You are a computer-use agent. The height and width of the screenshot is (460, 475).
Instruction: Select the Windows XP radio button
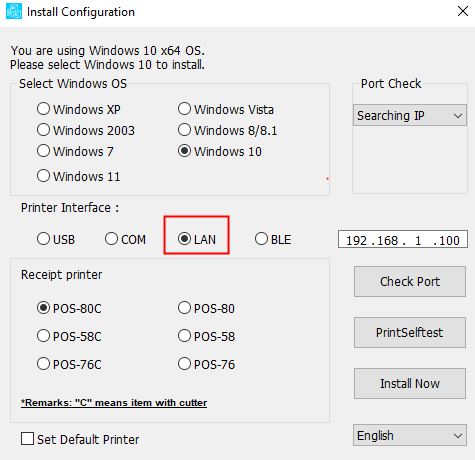click(43, 109)
